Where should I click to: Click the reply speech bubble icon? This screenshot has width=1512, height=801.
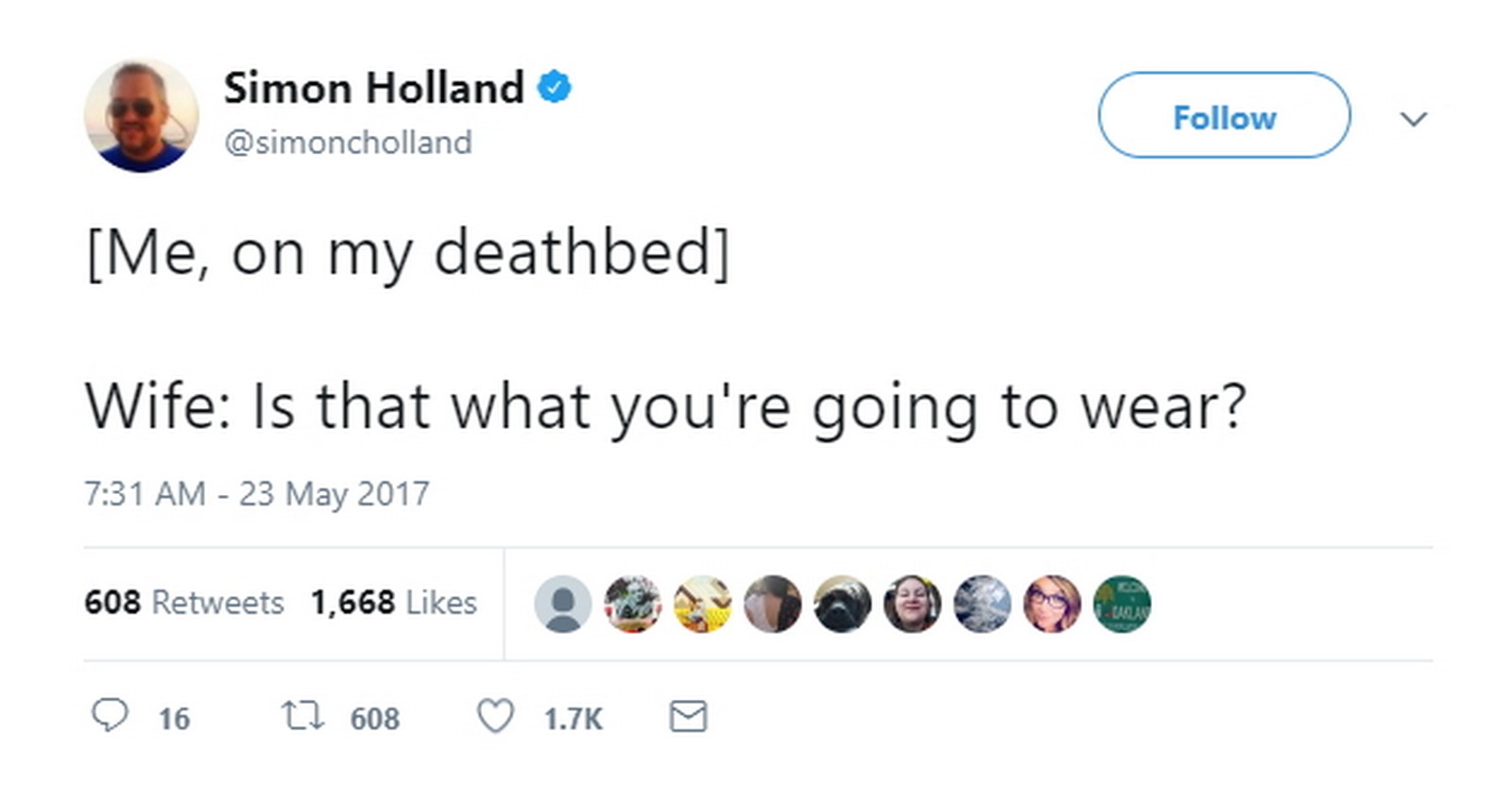[110, 716]
